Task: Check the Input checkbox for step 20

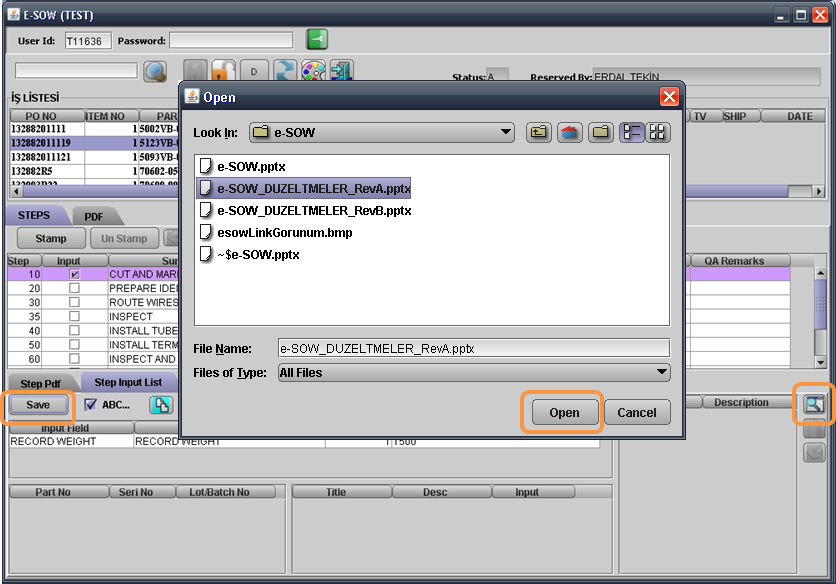Action: coord(74,288)
